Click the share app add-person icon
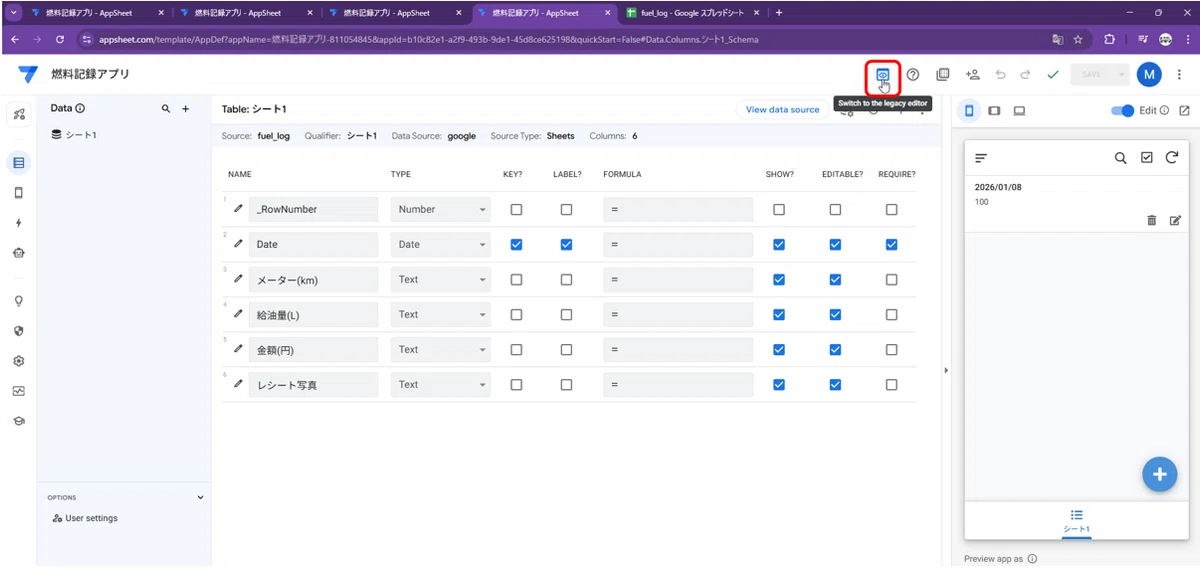Viewport: 1200px width, 571px height. coord(972,75)
